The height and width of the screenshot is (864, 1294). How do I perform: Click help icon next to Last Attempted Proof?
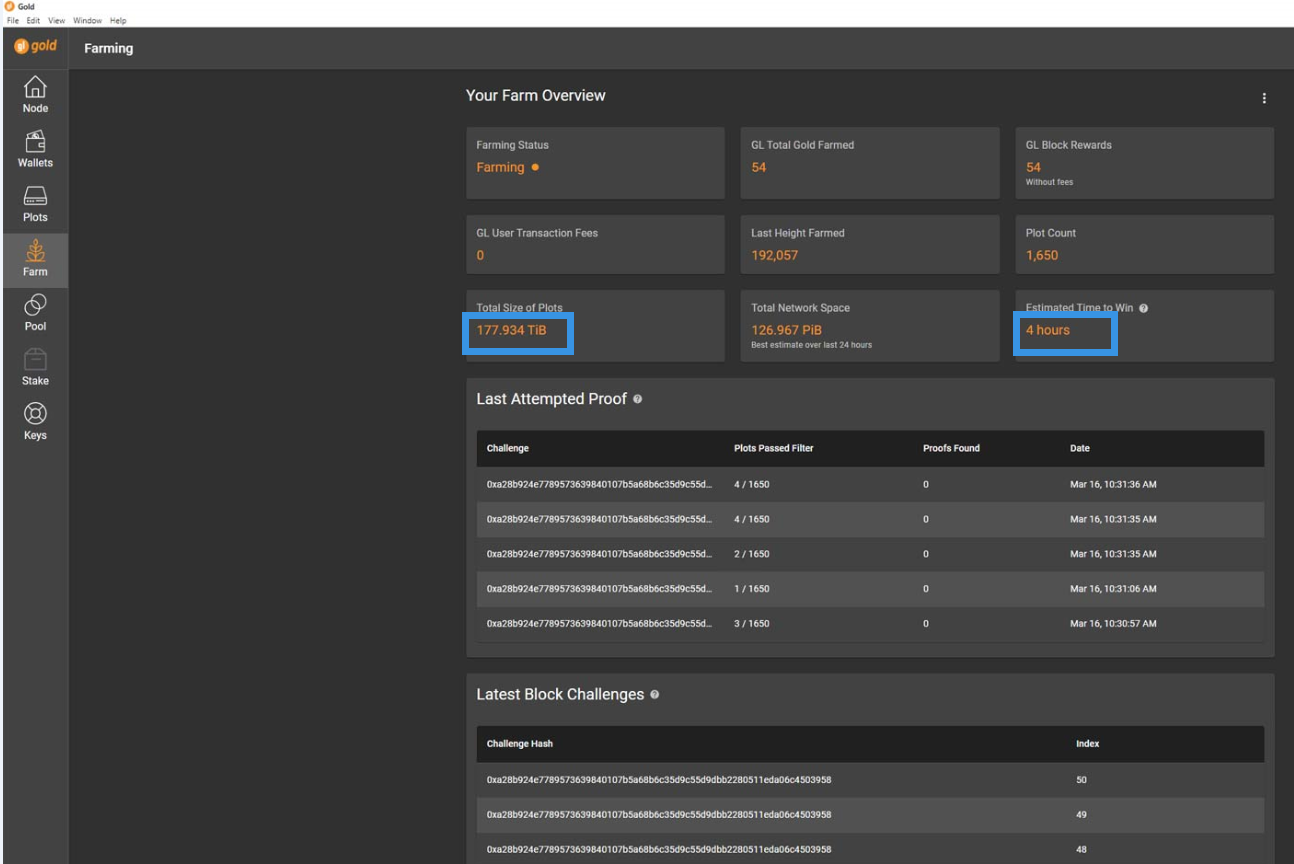(x=638, y=400)
